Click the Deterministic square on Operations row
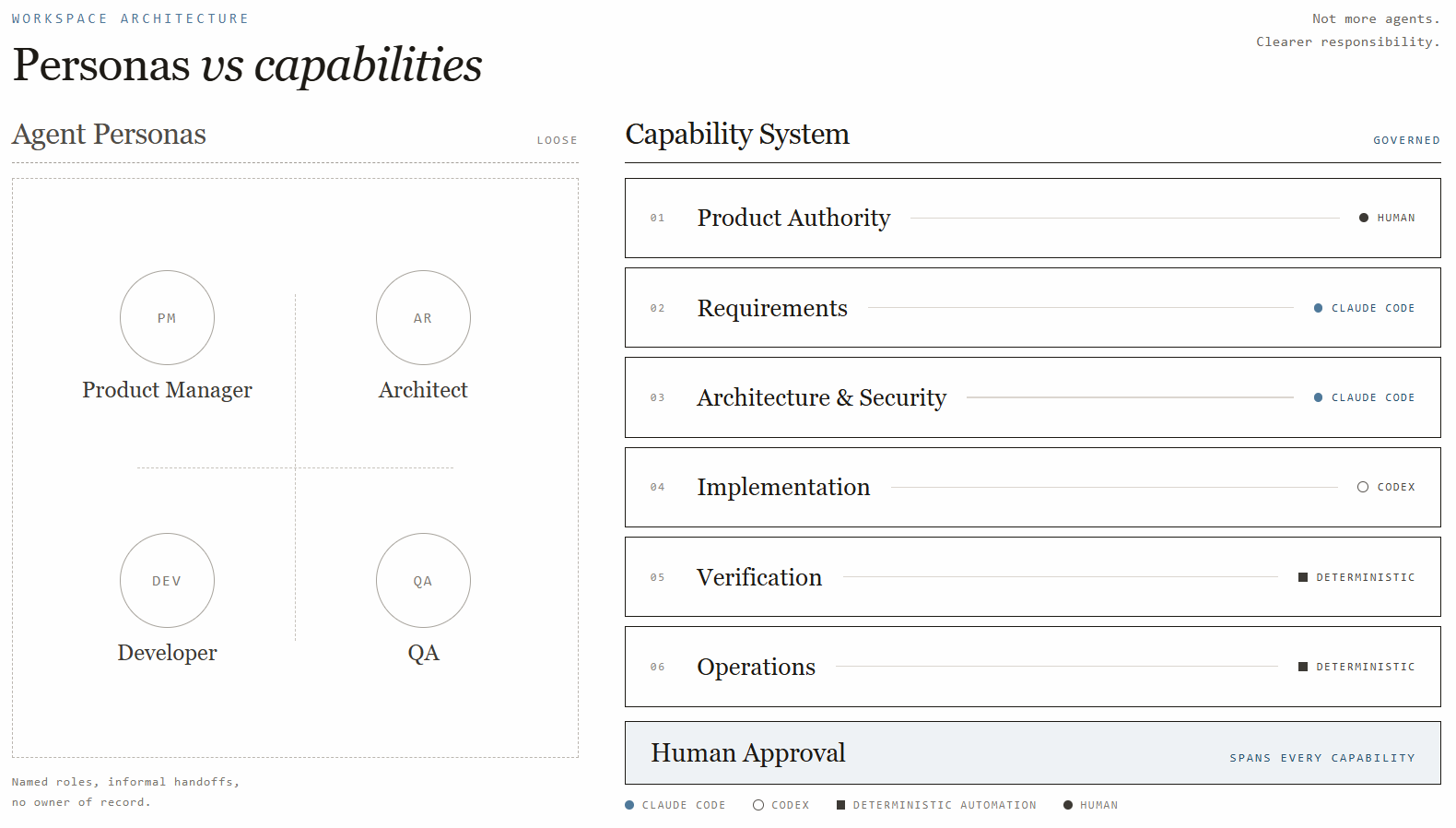This screenshot has height=828, width=1456. (1303, 667)
